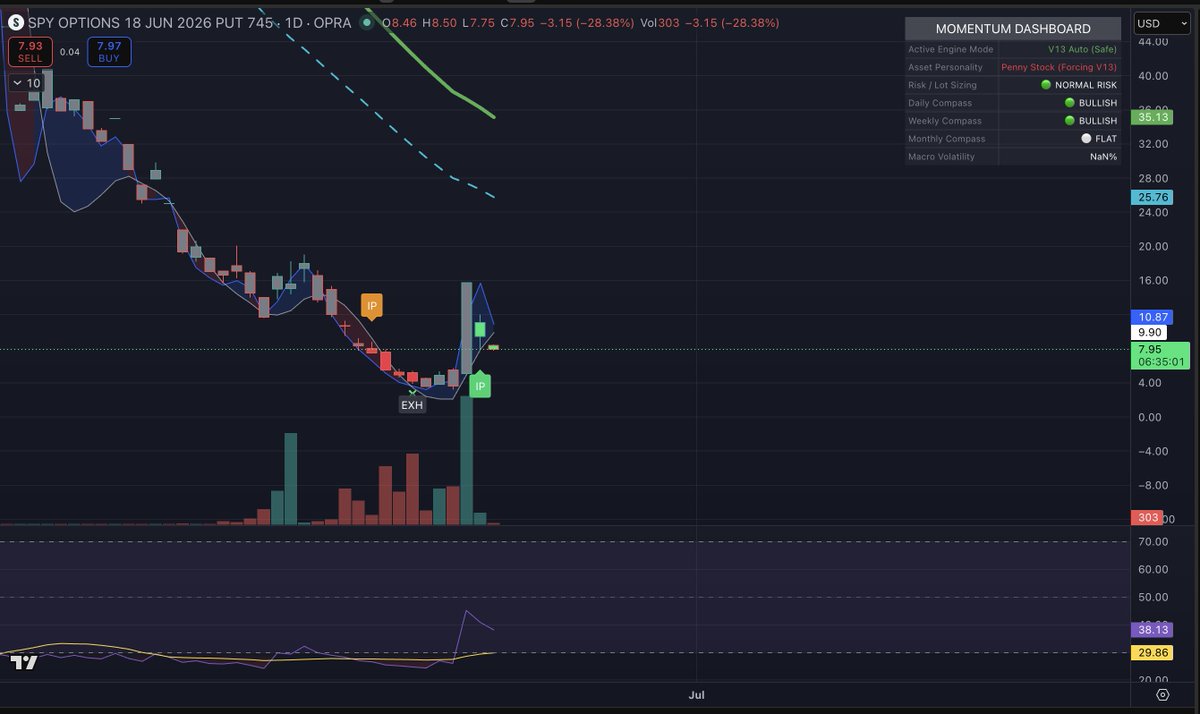Click the 0.04 spread value
1200x714 pixels.
69,52
